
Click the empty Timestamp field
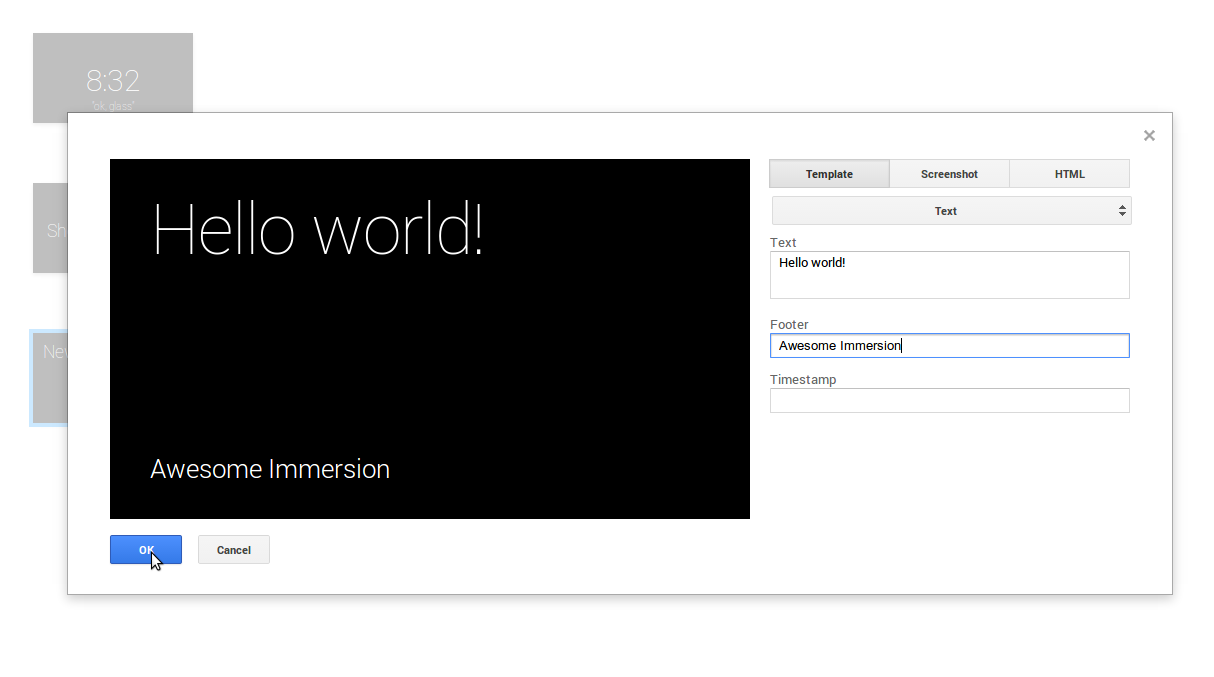pos(949,401)
